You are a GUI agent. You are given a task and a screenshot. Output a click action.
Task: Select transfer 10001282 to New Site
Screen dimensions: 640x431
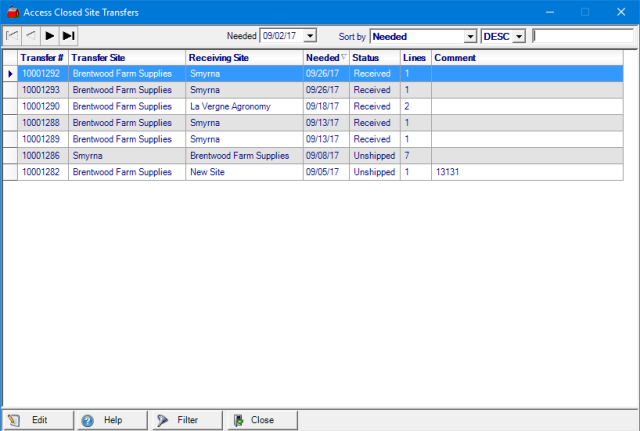[41, 172]
